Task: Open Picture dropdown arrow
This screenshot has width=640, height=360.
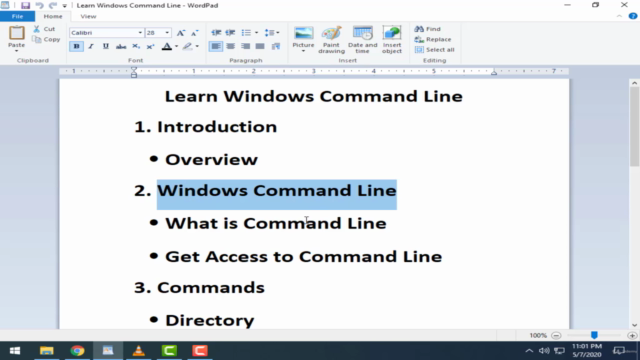Action: [x=303, y=51]
